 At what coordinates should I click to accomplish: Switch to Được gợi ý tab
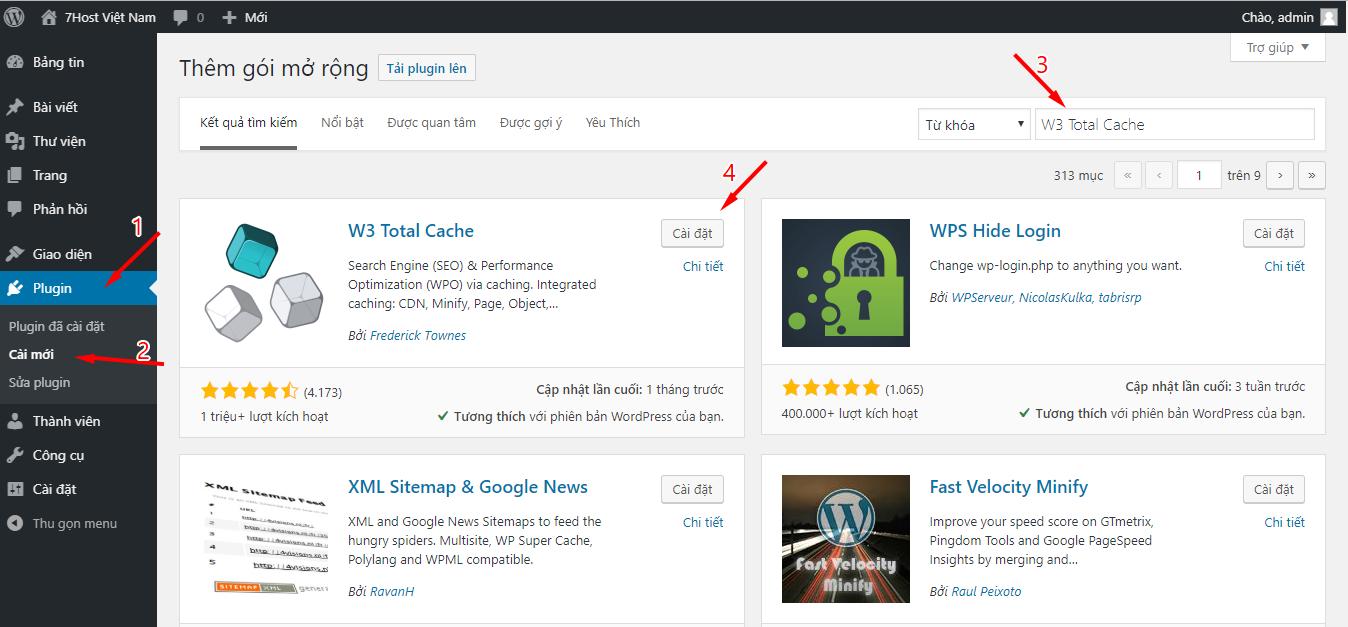pyautogui.click(x=531, y=123)
